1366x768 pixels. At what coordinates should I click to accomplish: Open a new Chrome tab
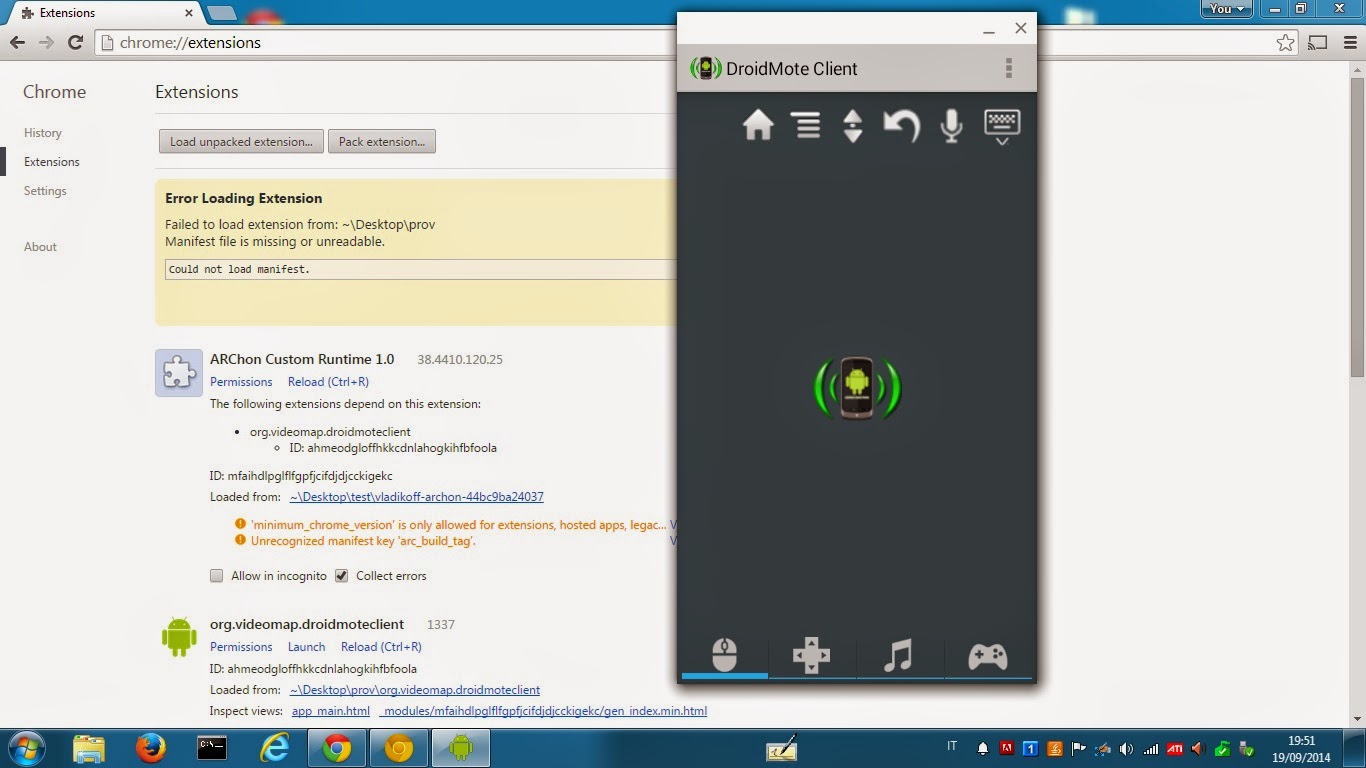tap(222, 13)
